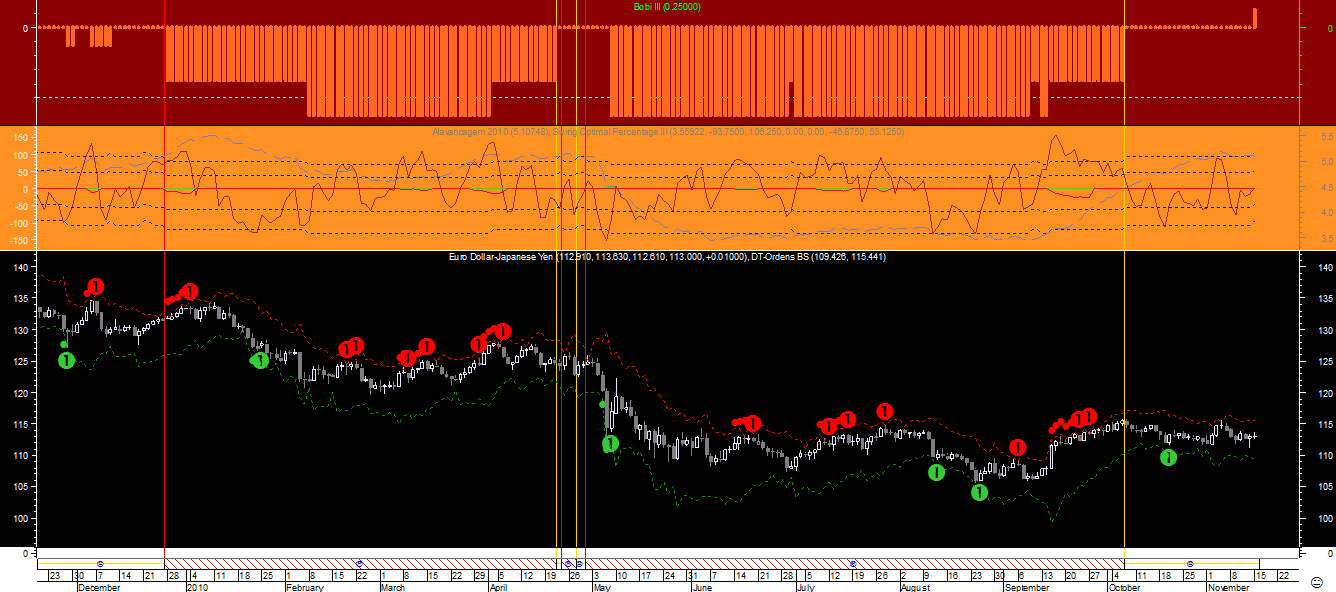Click the blue event marker above December
The height and width of the screenshot is (592, 1336).
[99, 565]
